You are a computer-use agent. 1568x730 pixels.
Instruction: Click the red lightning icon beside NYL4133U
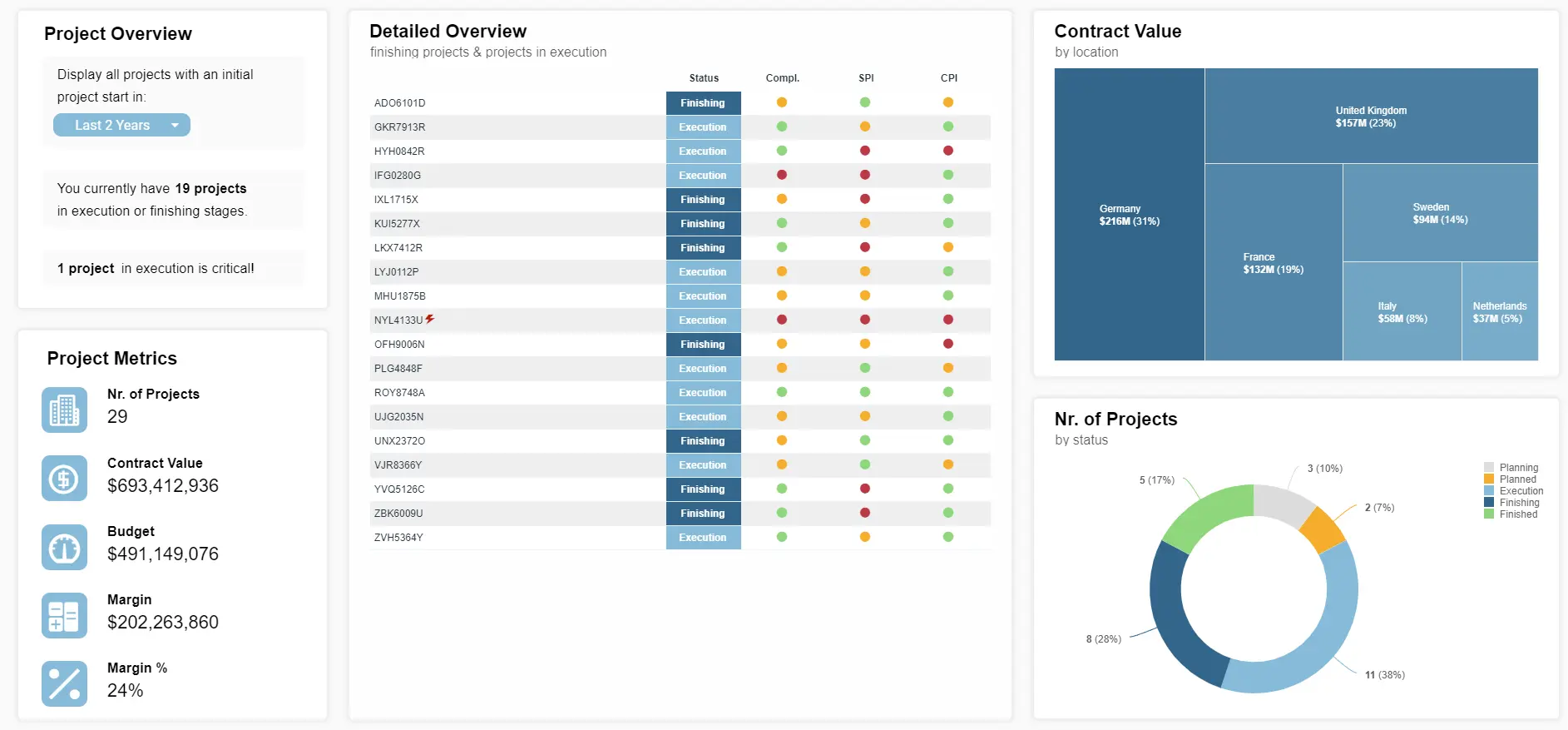(430, 319)
